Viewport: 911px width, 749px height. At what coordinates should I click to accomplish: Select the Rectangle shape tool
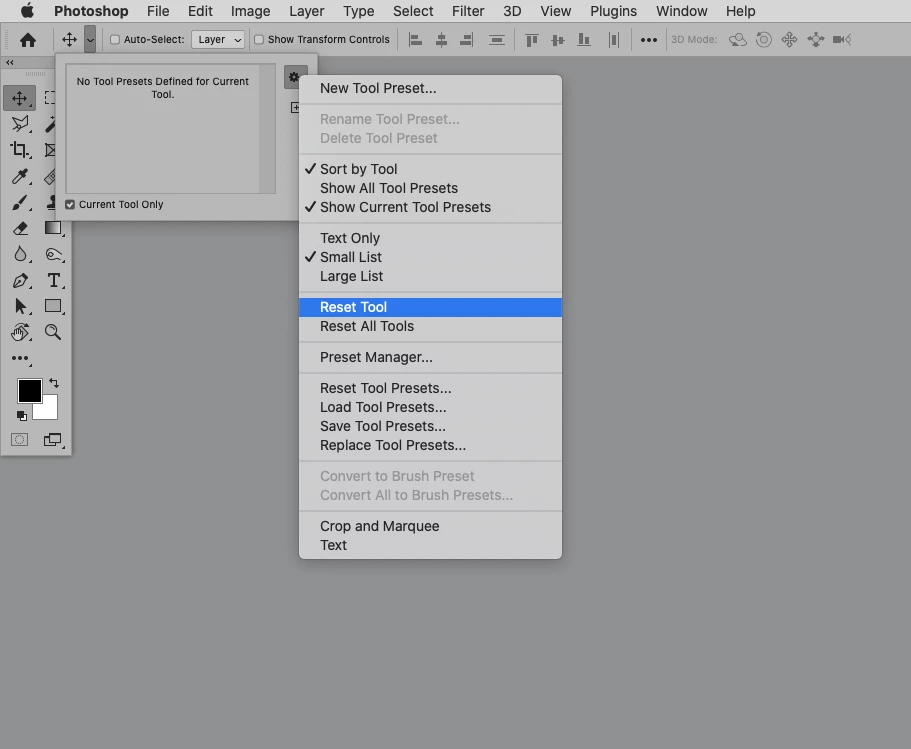tap(53, 306)
